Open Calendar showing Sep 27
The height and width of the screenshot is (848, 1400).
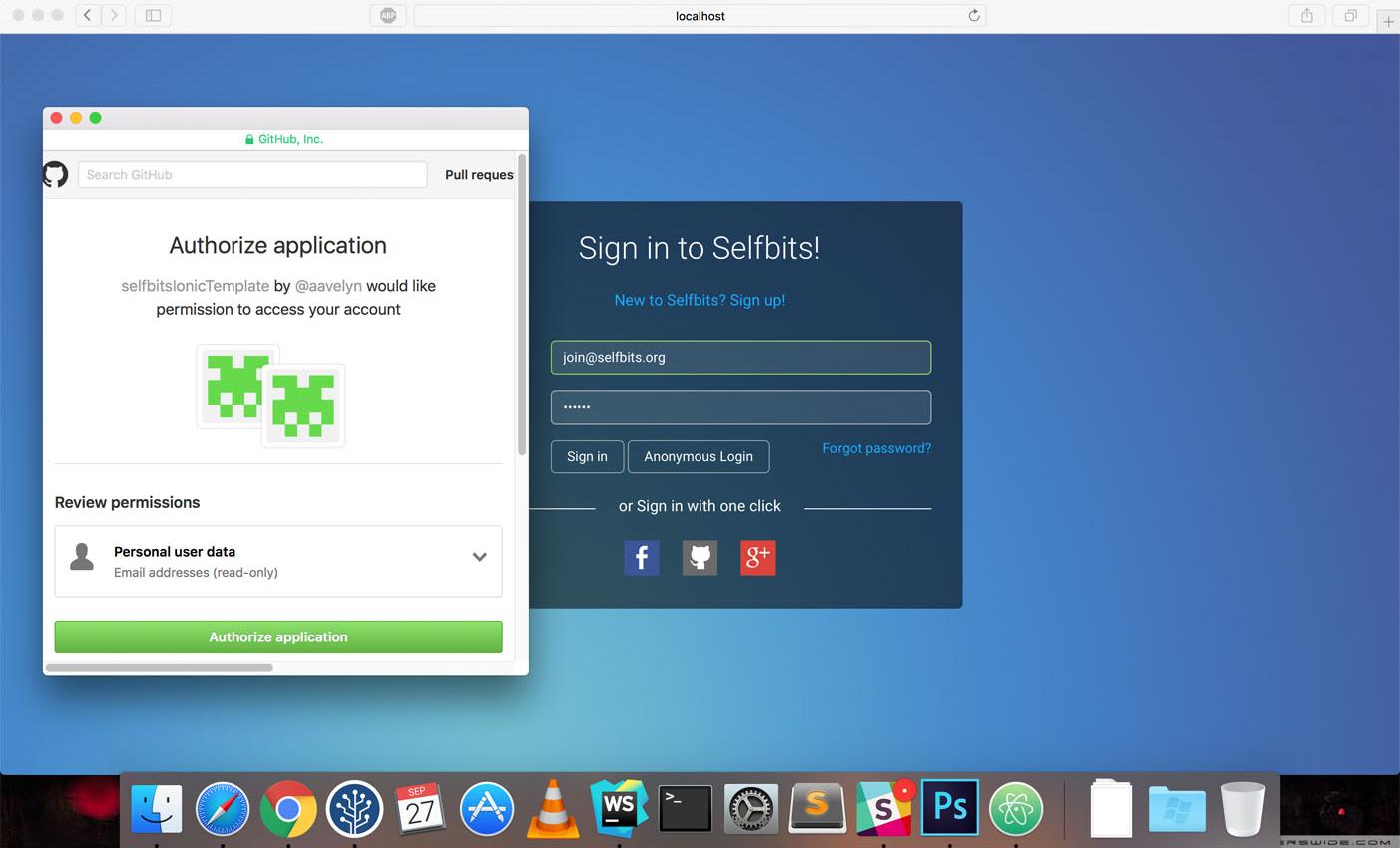(x=420, y=808)
